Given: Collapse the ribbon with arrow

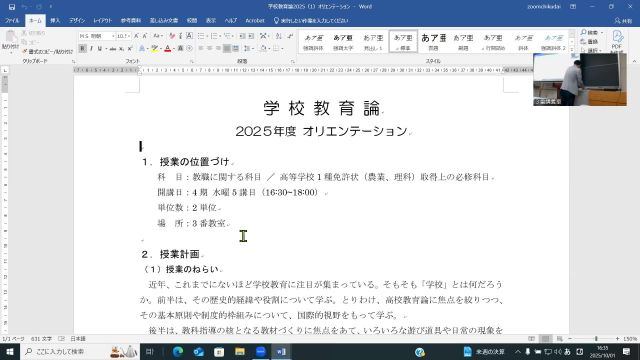Looking at the screenshot, I should click(634, 61).
